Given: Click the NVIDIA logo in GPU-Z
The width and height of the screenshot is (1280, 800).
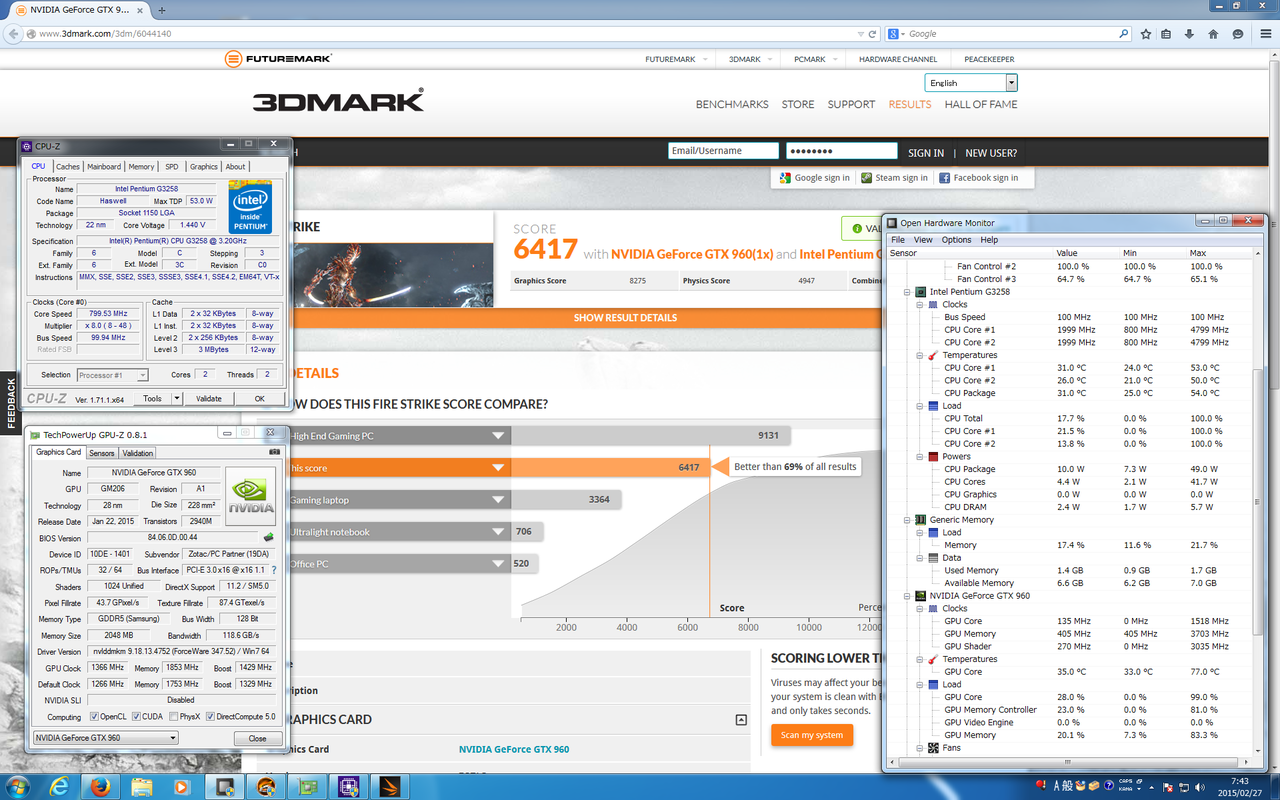Looking at the screenshot, I should click(x=250, y=497).
